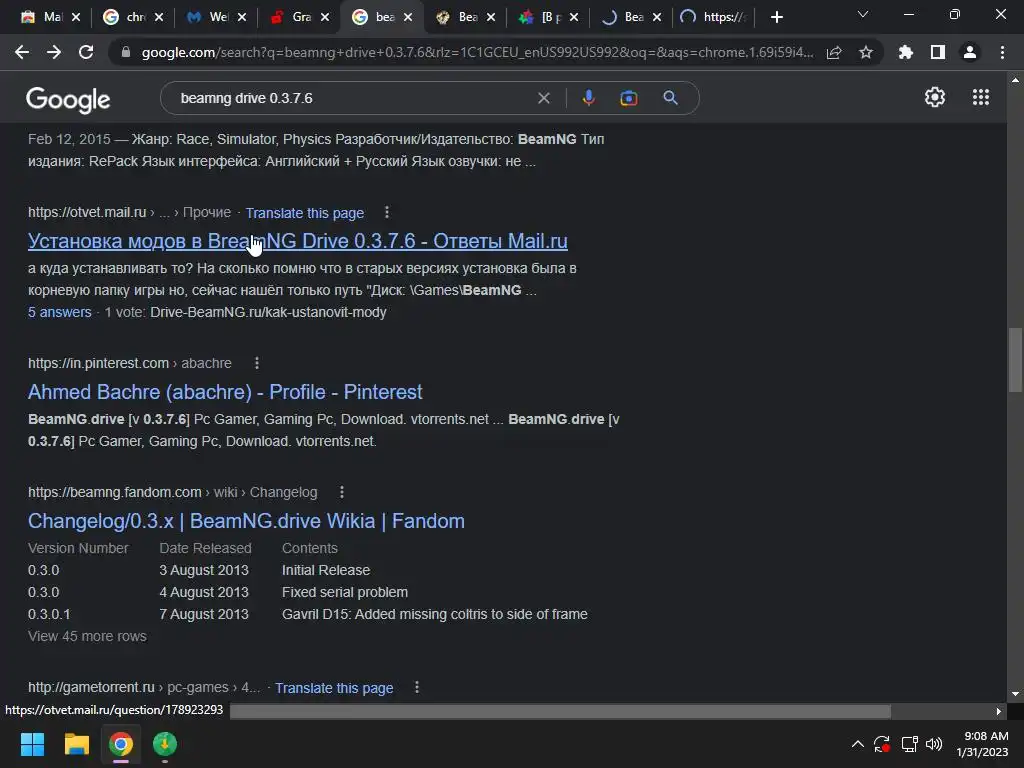
Task: Switch to the loading 'https://' tab
Action: point(712,17)
